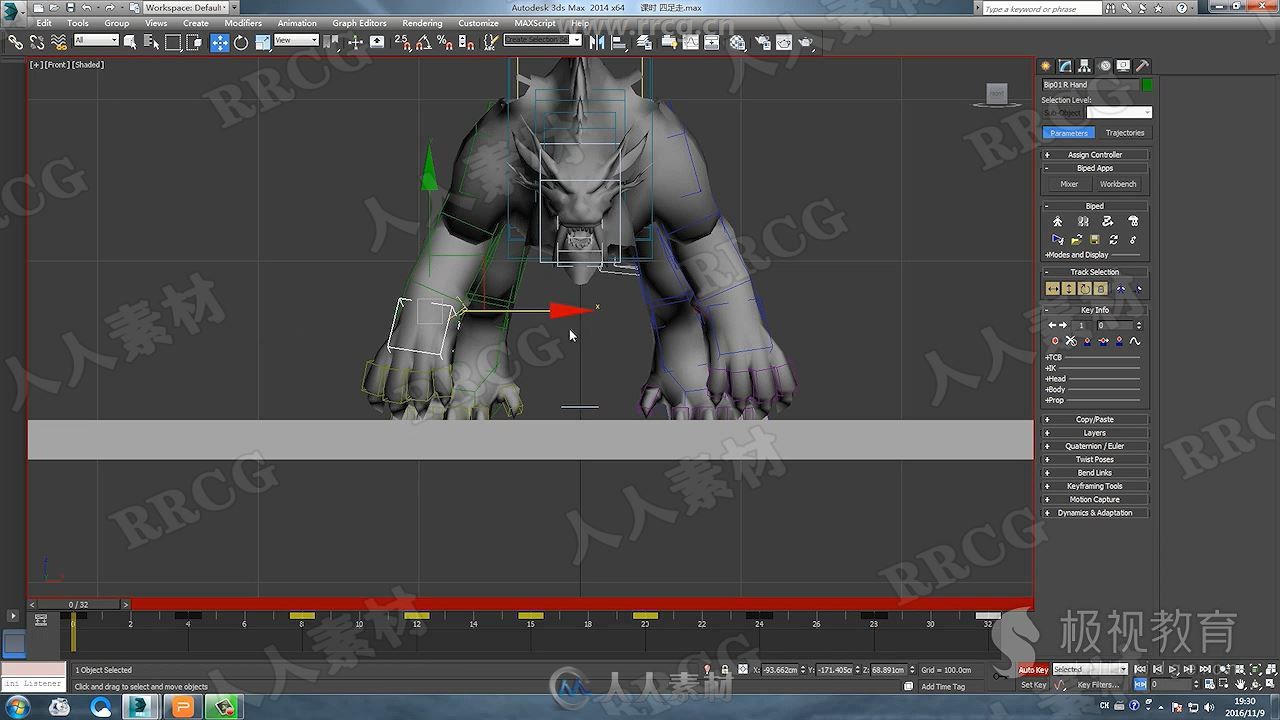
Task: Click the Trajectories button
Action: pyautogui.click(x=1124, y=133)
